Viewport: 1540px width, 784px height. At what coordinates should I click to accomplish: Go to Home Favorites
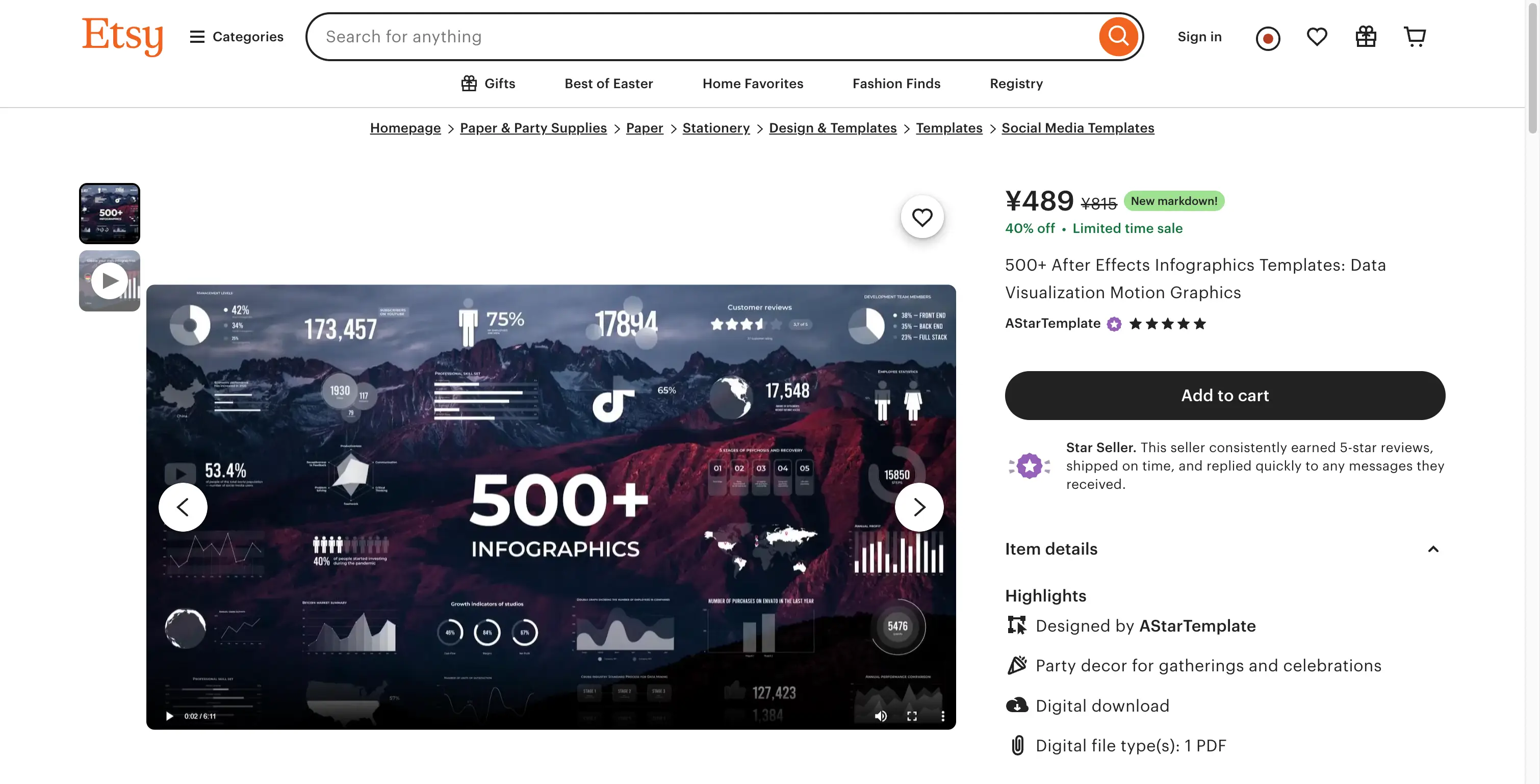tap(753, 84)
